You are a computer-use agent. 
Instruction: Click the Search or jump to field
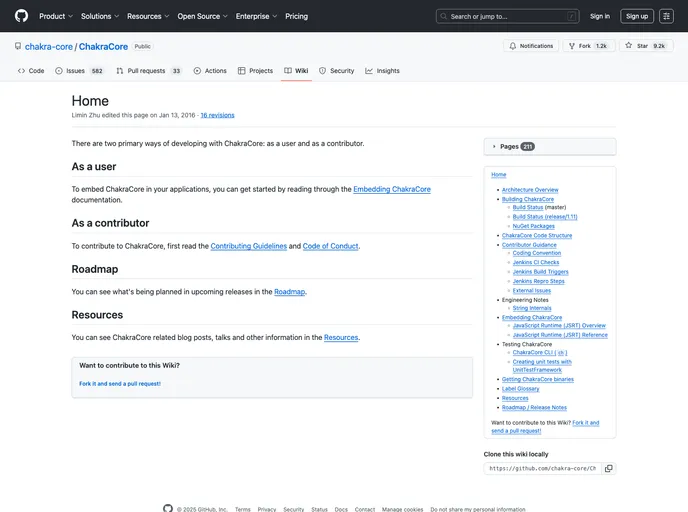(508, 16)
